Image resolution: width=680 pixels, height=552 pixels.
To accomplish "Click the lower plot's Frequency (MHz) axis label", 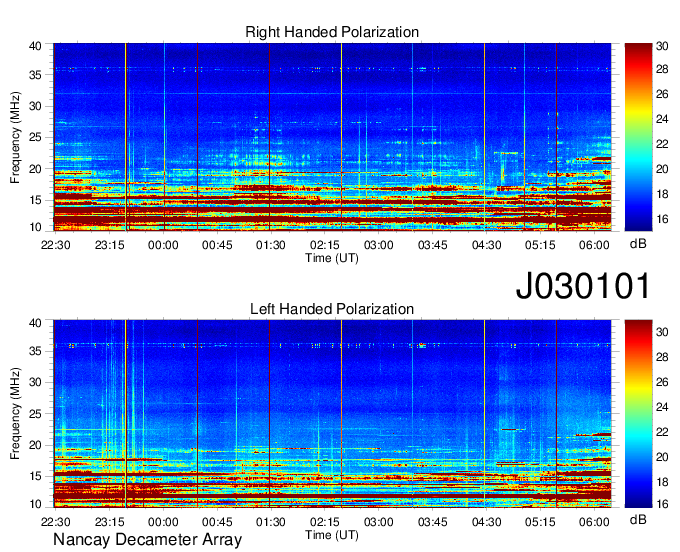I will click(x=15, y=414).
